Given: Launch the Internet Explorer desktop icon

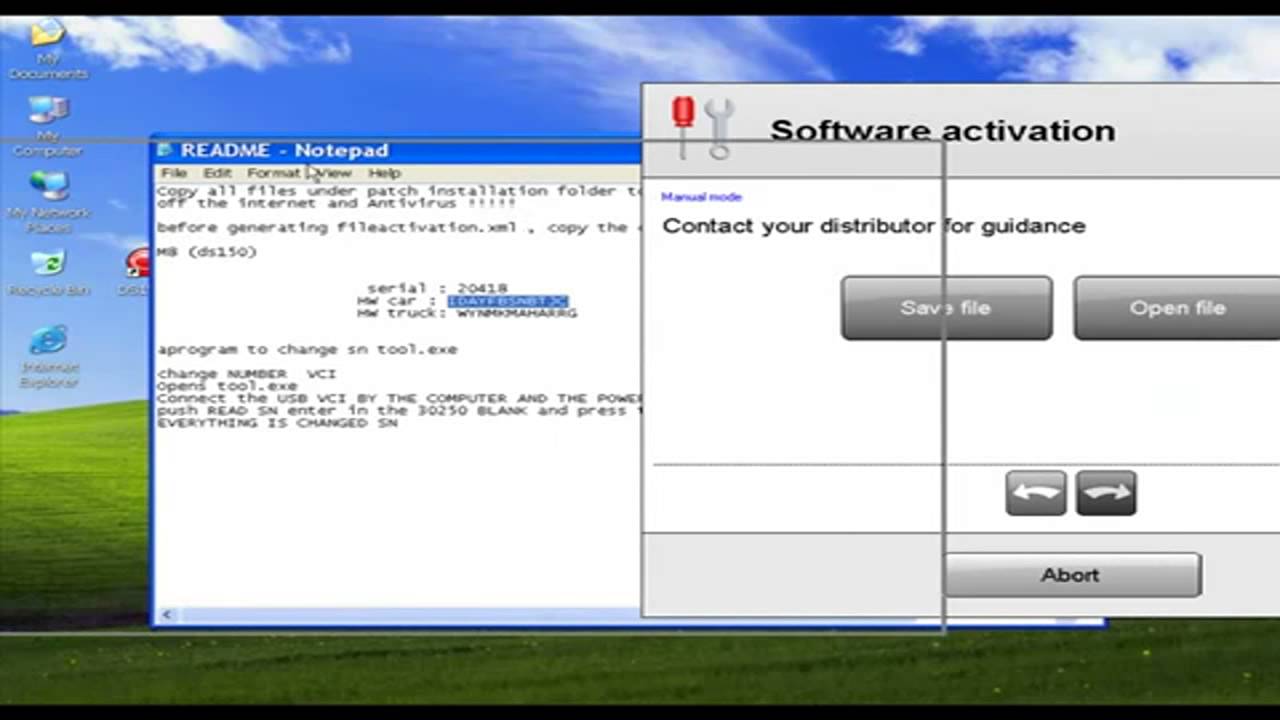Looking at the screenshot, I should (48, 356).
